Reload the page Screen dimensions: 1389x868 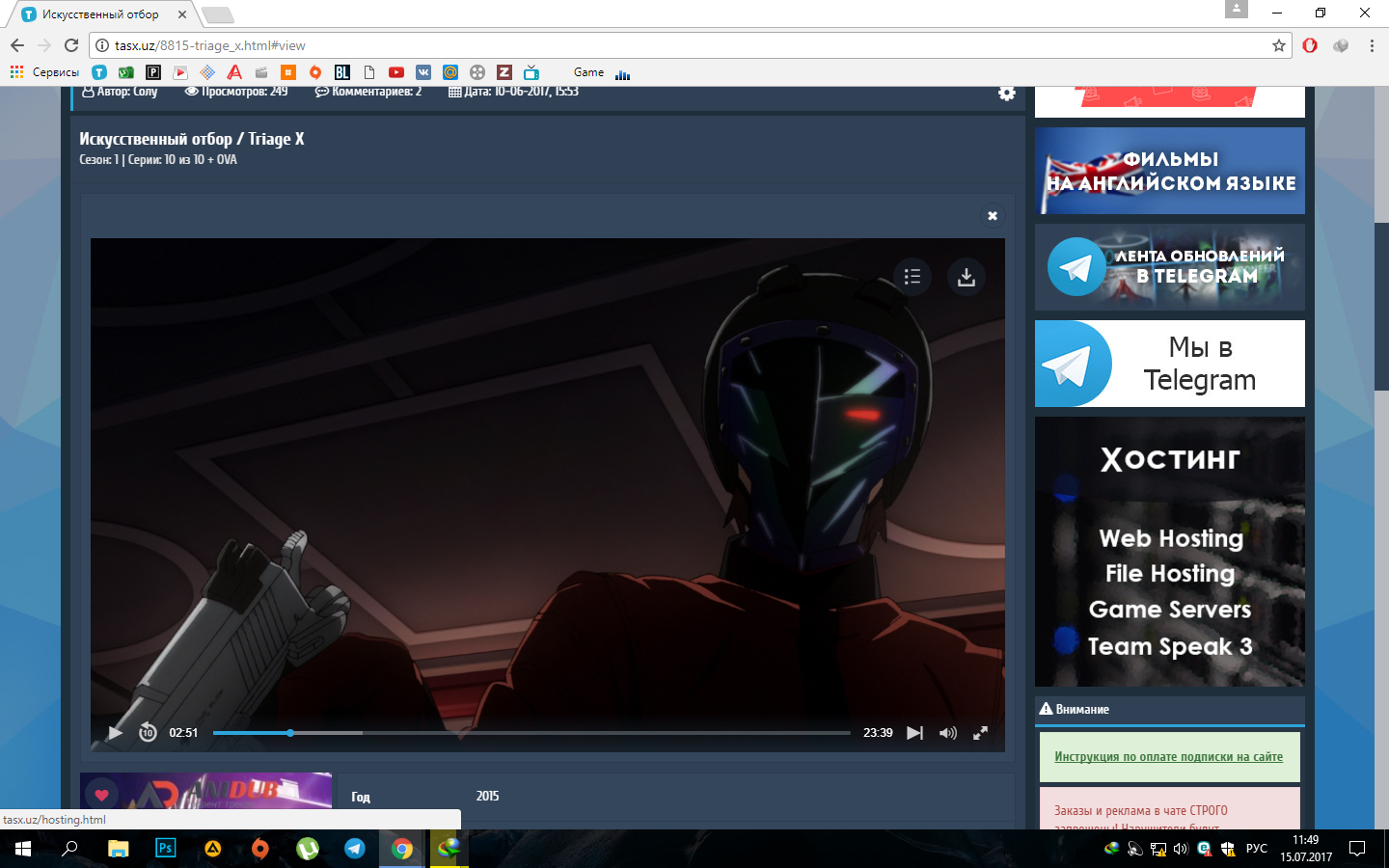click(x=71, y=45)
